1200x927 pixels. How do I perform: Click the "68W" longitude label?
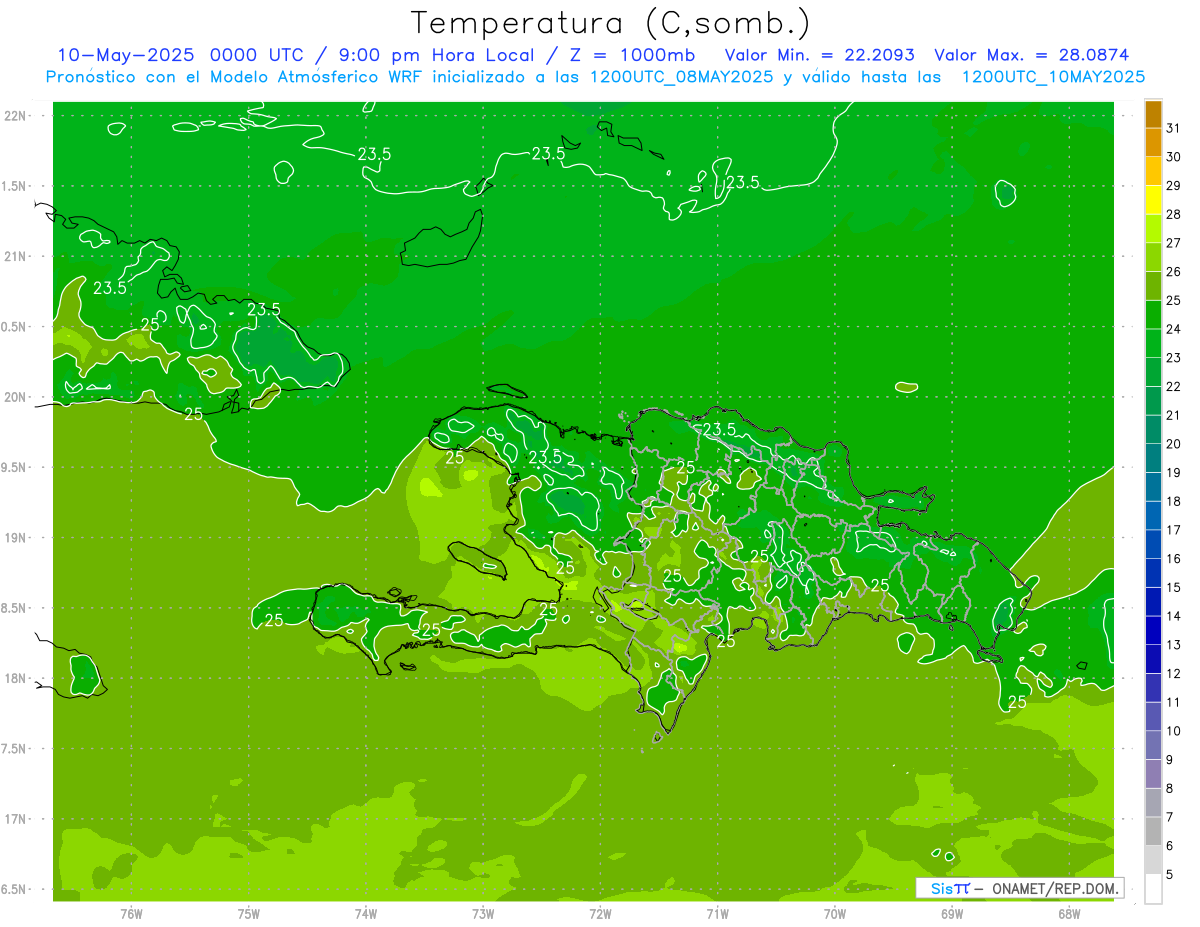[1069, 913]
